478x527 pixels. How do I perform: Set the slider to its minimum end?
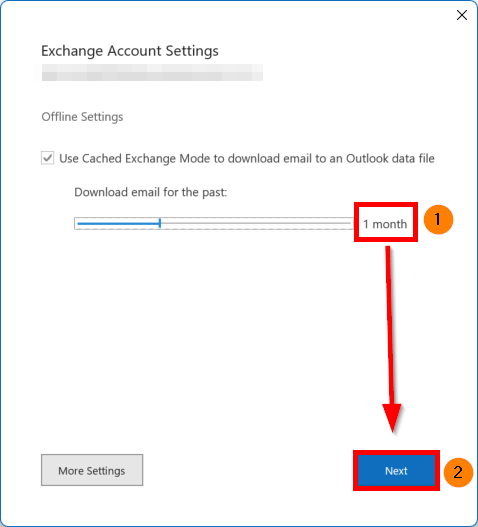(78, 223)
